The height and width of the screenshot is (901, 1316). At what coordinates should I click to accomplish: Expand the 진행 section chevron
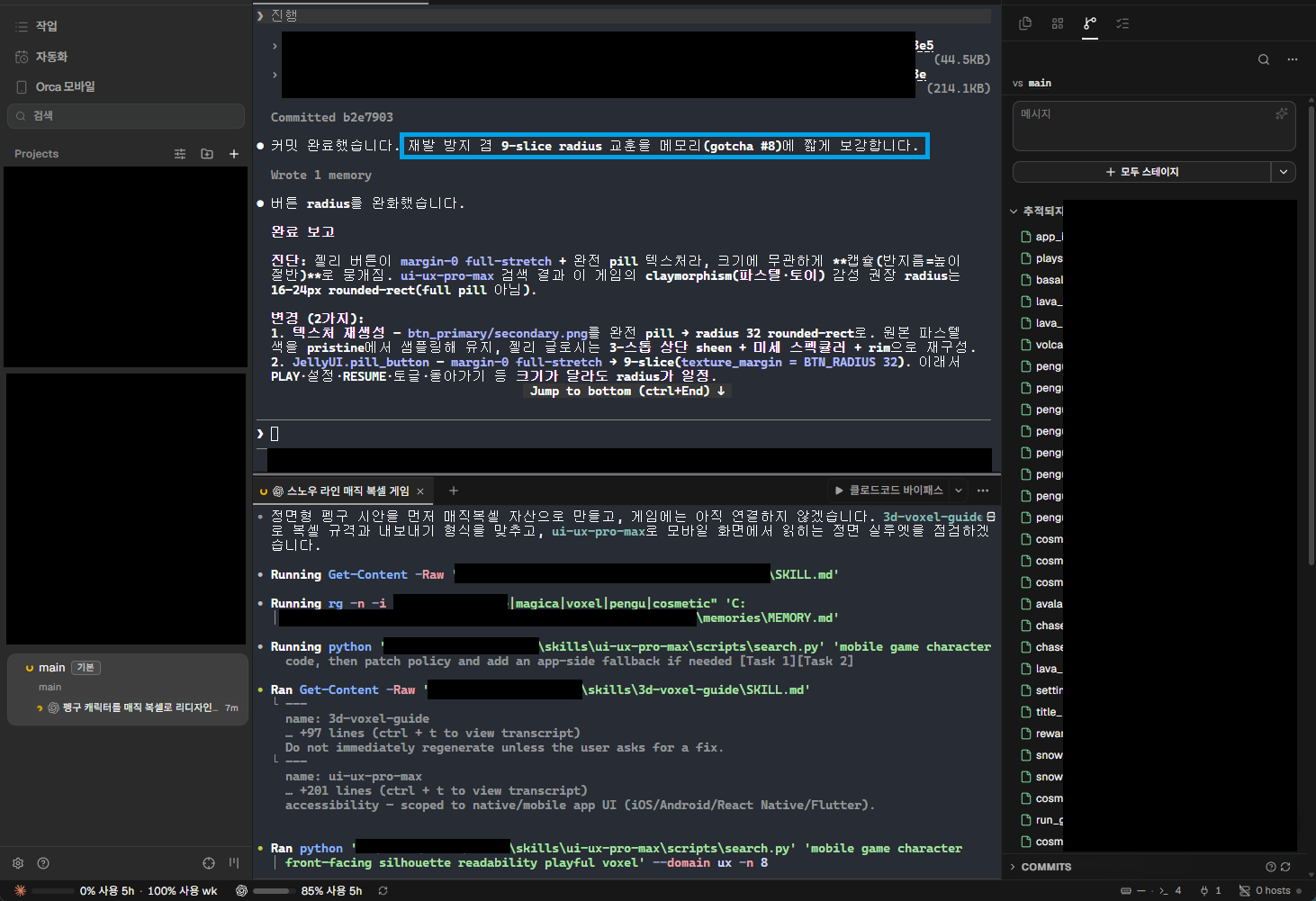pyautogui.click(x=260, y=15)
